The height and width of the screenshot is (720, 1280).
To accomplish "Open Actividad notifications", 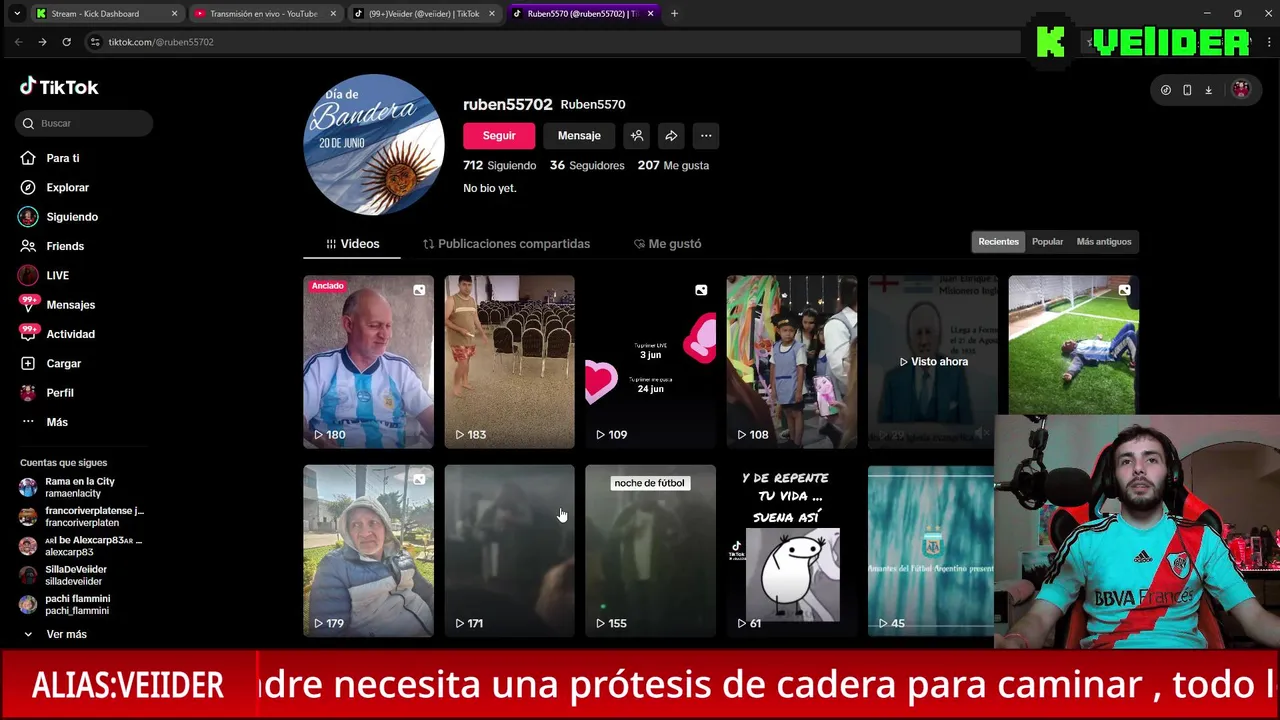I will pyautogui.click(x=70, y=334).
